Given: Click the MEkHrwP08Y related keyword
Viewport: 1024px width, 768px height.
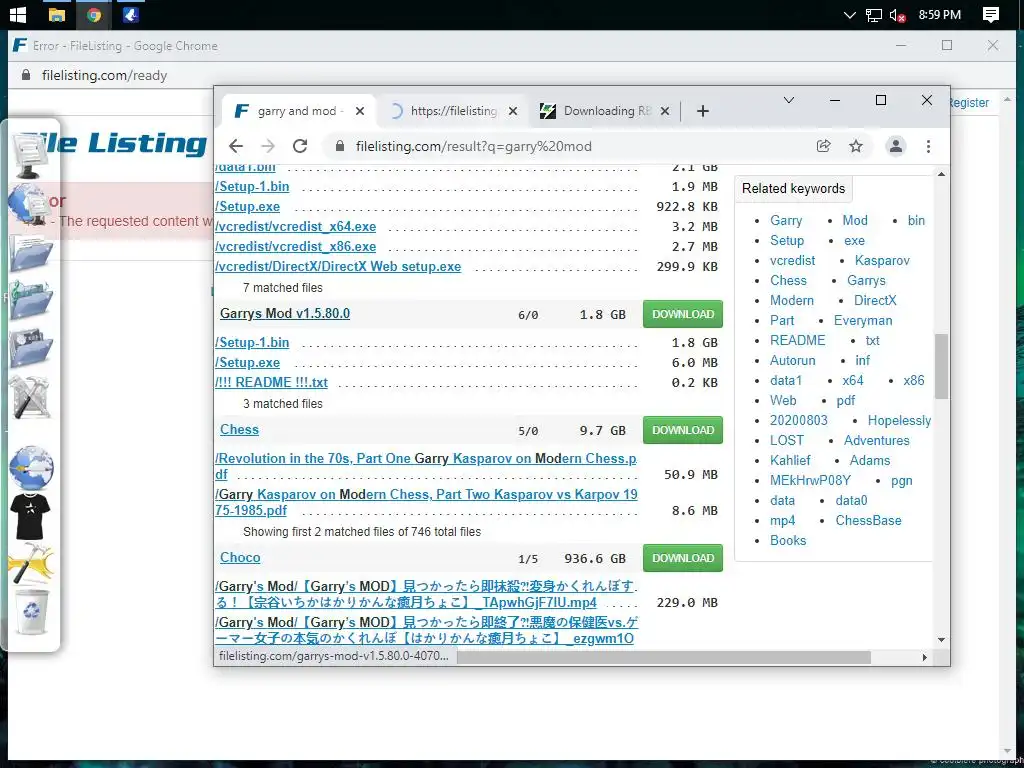Looking at the screenshot, I should point(810,481).
